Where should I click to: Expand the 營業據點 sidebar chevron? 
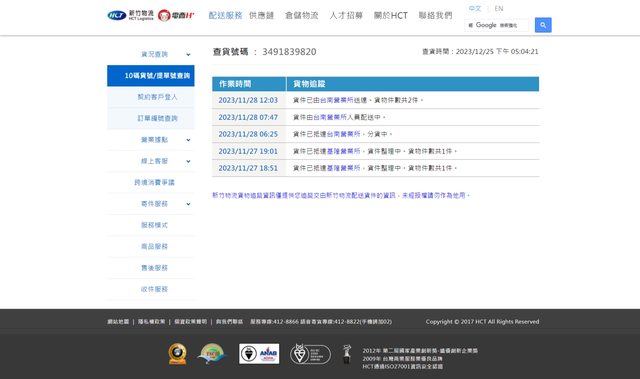click(x=188, y=140)
